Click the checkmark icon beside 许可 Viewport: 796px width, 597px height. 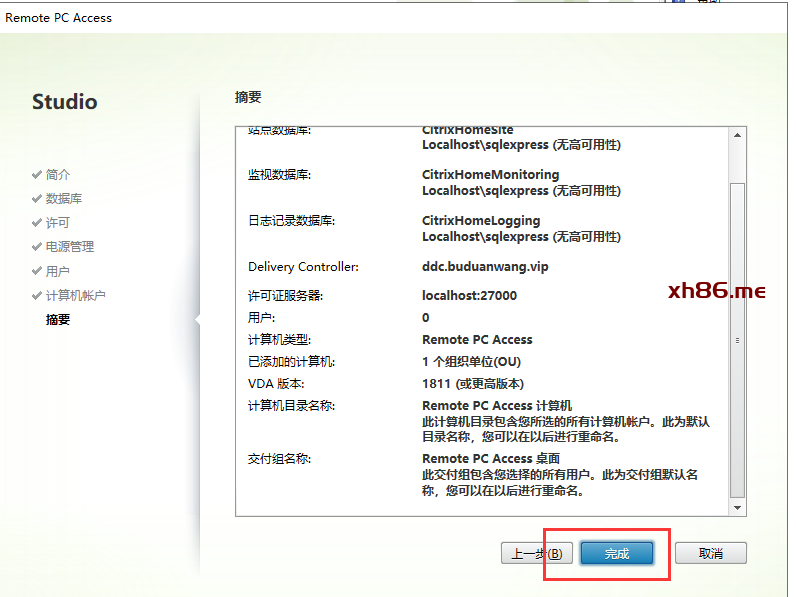point(37,222)
